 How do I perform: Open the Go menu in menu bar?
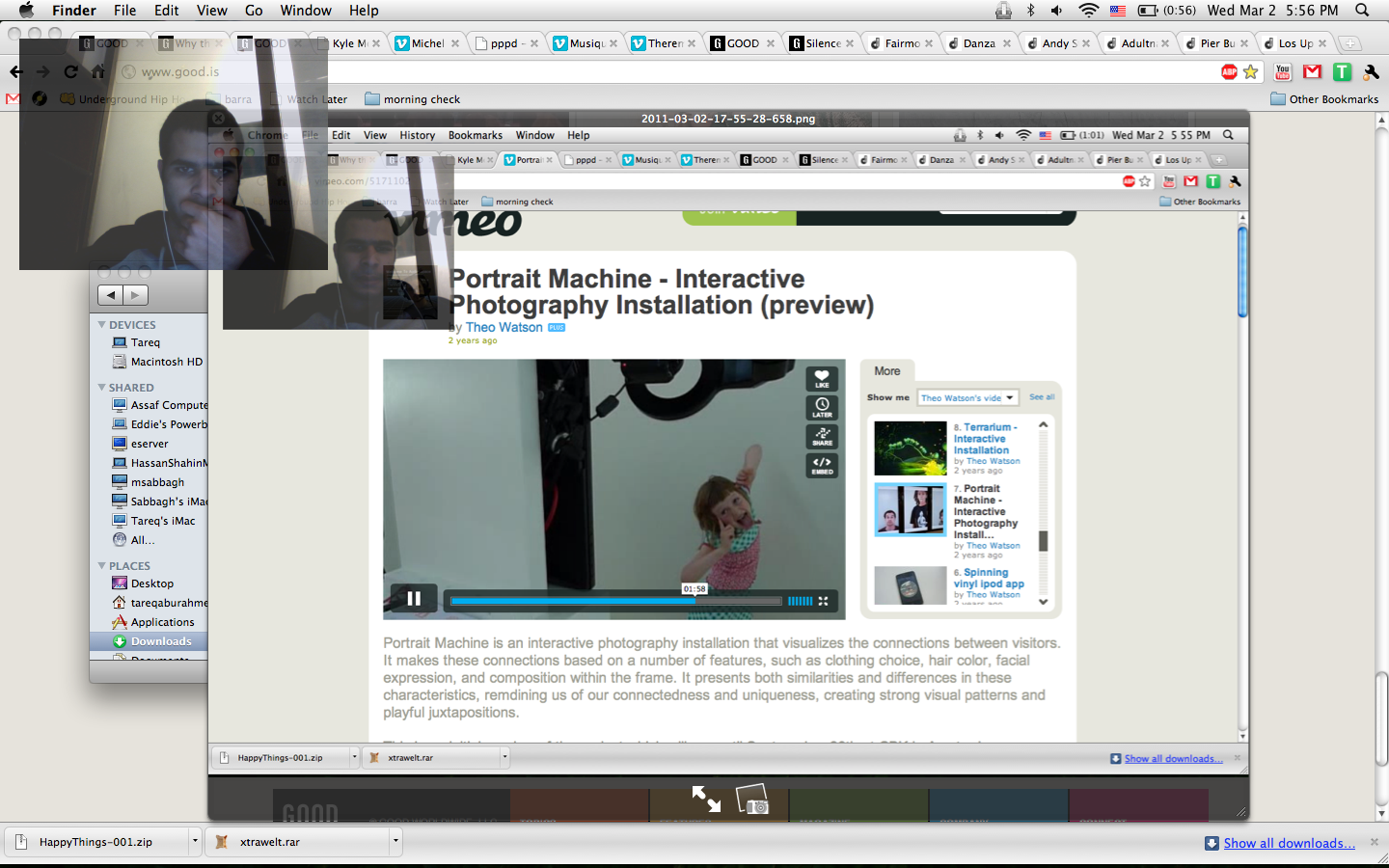tap(254, 11)
